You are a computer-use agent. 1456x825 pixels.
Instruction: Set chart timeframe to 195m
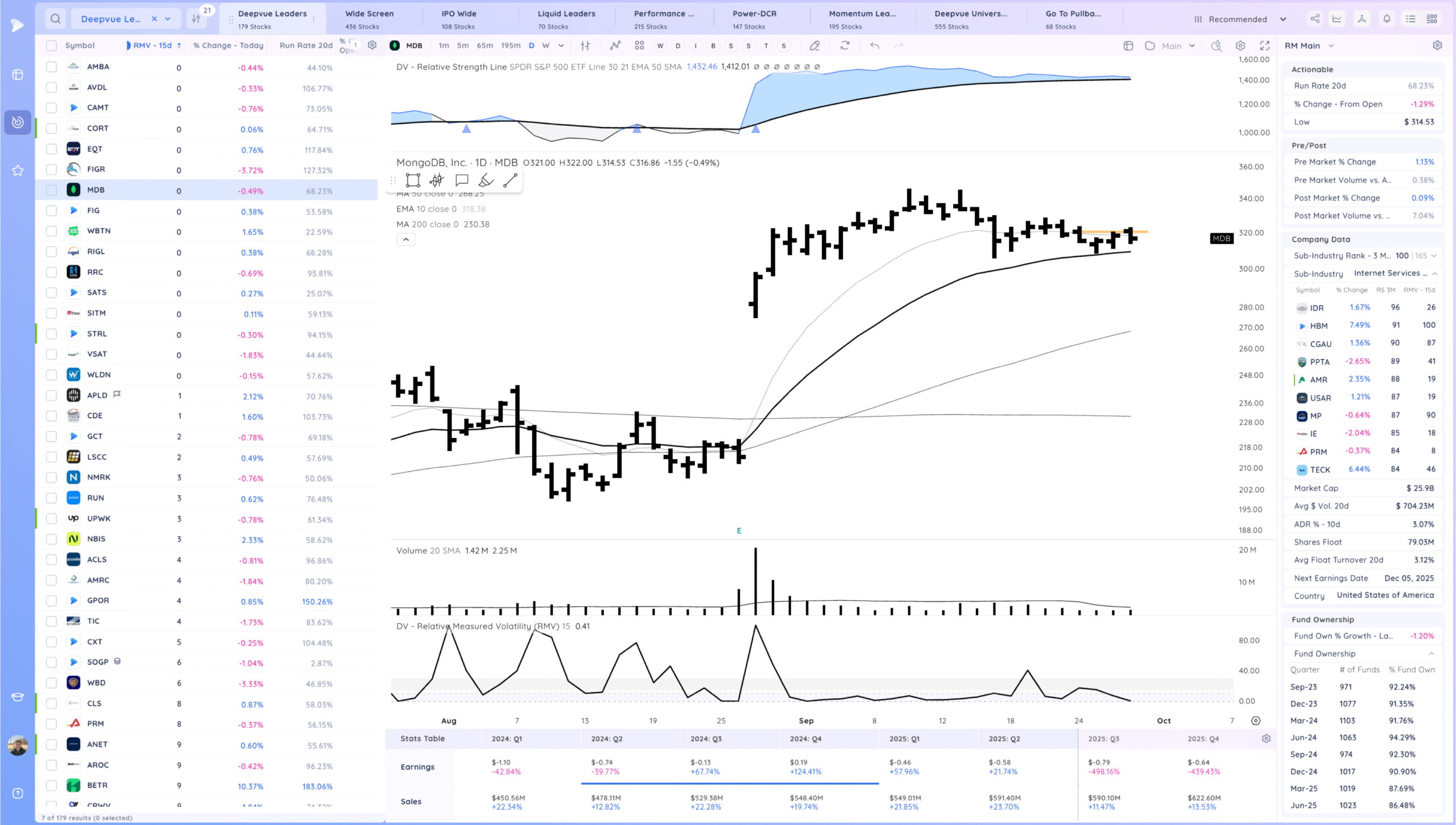pyautogui.click(x=510, y=46)
